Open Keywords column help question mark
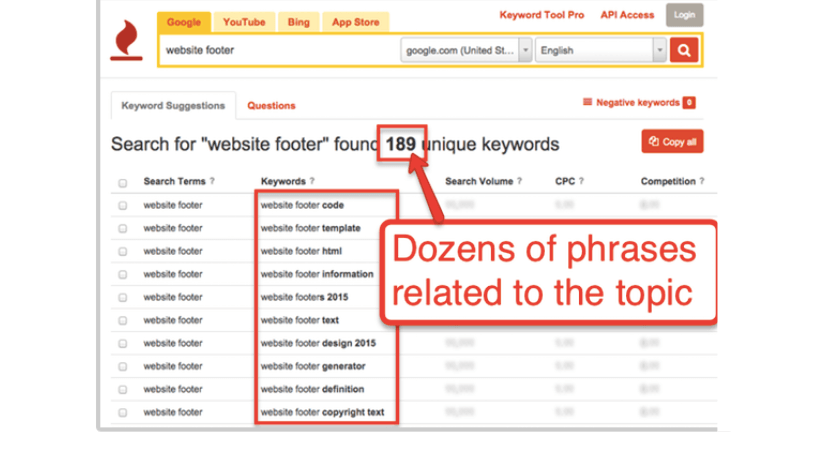 (x=312, y=181)
